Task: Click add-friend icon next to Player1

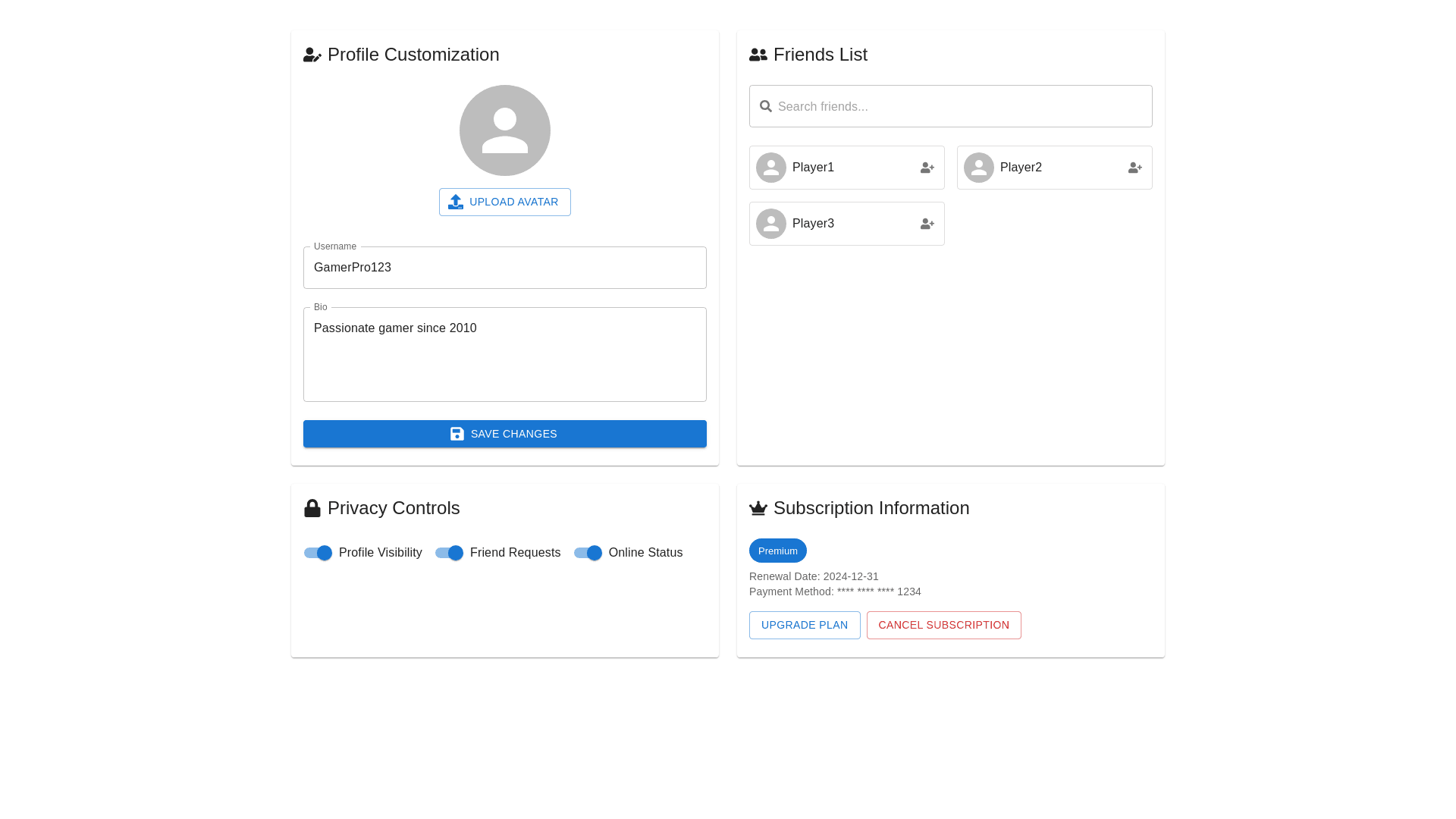Action: (927, 168)
